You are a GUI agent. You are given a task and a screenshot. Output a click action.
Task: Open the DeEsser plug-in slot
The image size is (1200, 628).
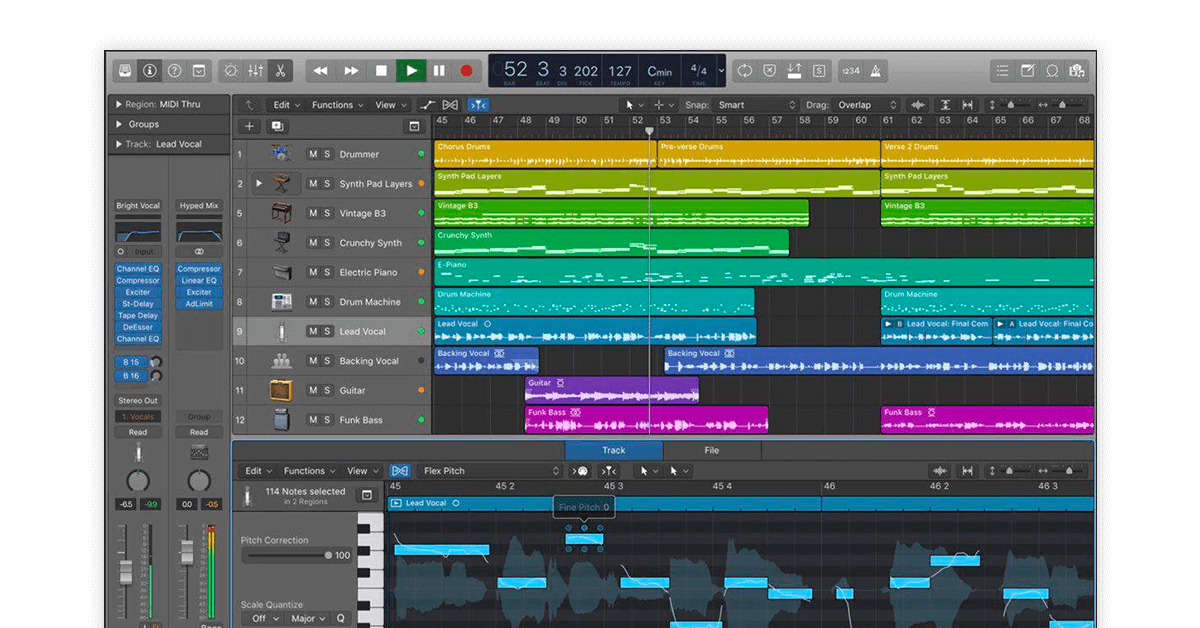[138, 327]
